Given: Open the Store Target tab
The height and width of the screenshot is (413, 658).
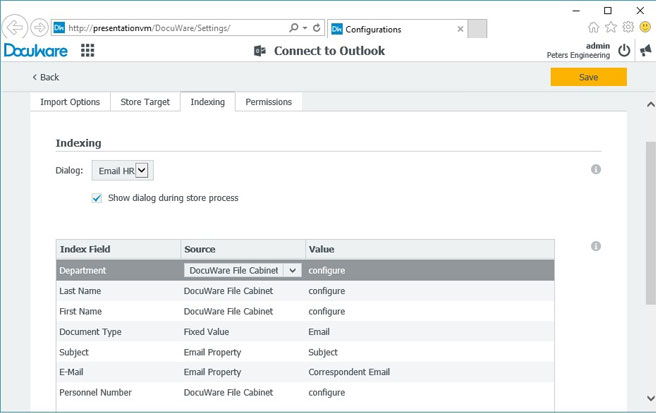Looking at the screenshot, I should pos(145,102).
